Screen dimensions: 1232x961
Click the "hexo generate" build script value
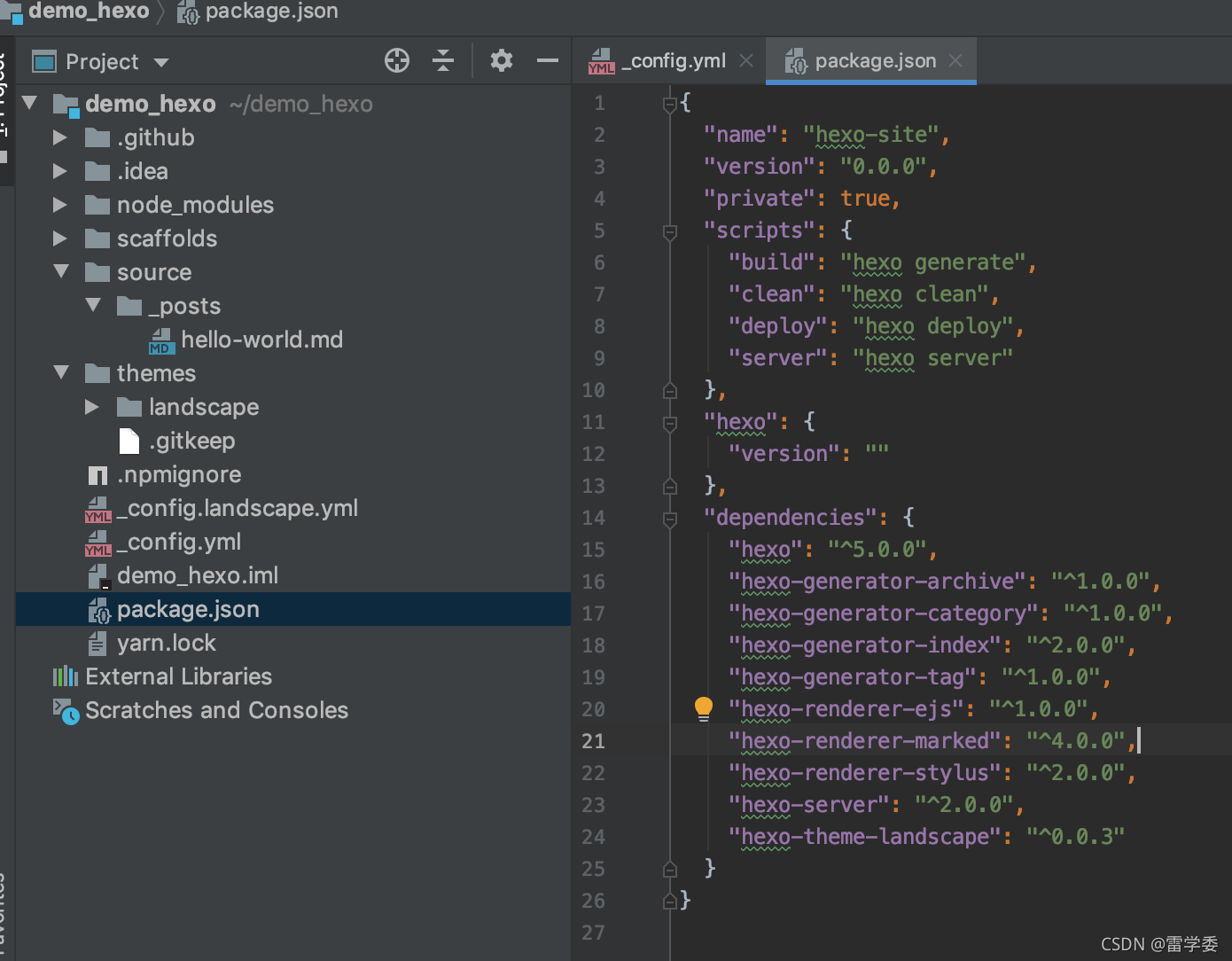933,262
